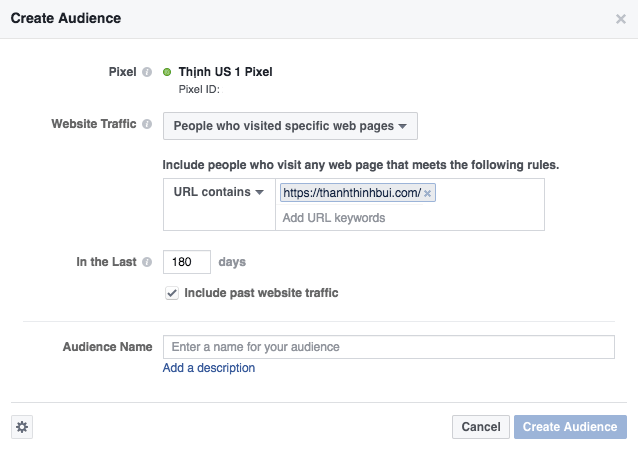Click the info icon beside Website Traffic
Image resolution: width=638 pixels, height=450 pixels.
click(x=147, y=124)
